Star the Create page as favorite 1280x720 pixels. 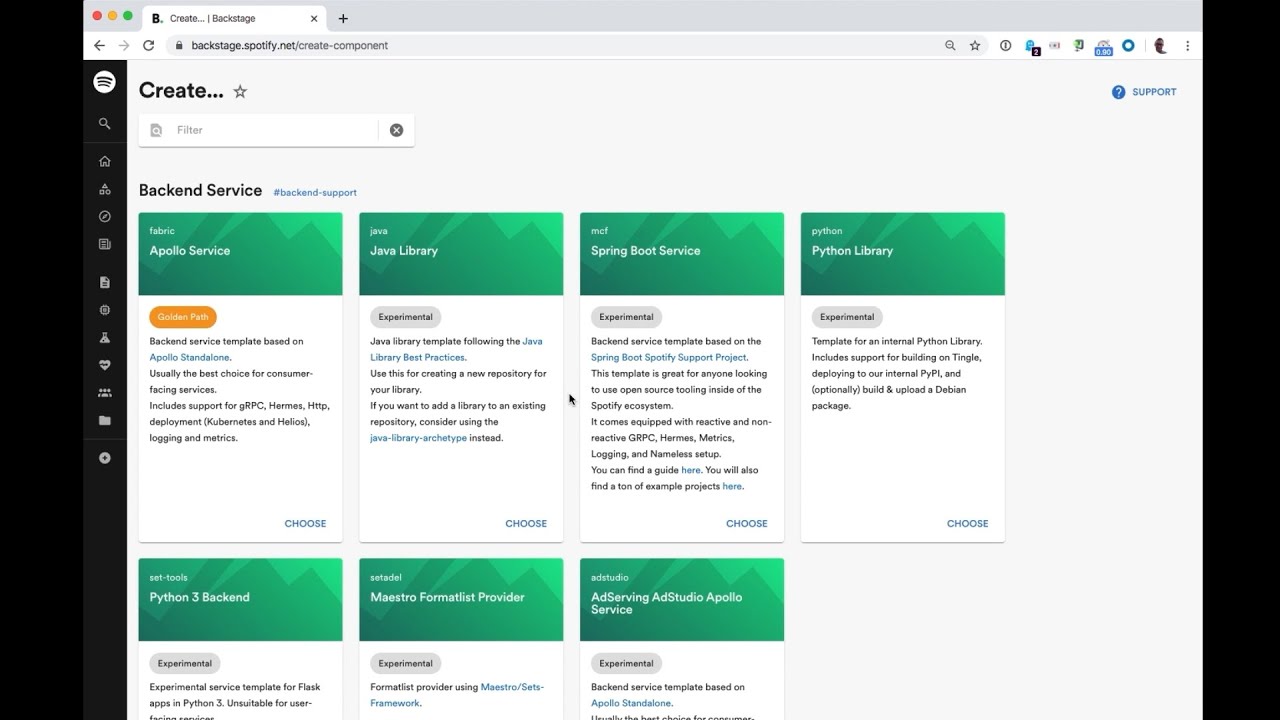coord(240,91)
